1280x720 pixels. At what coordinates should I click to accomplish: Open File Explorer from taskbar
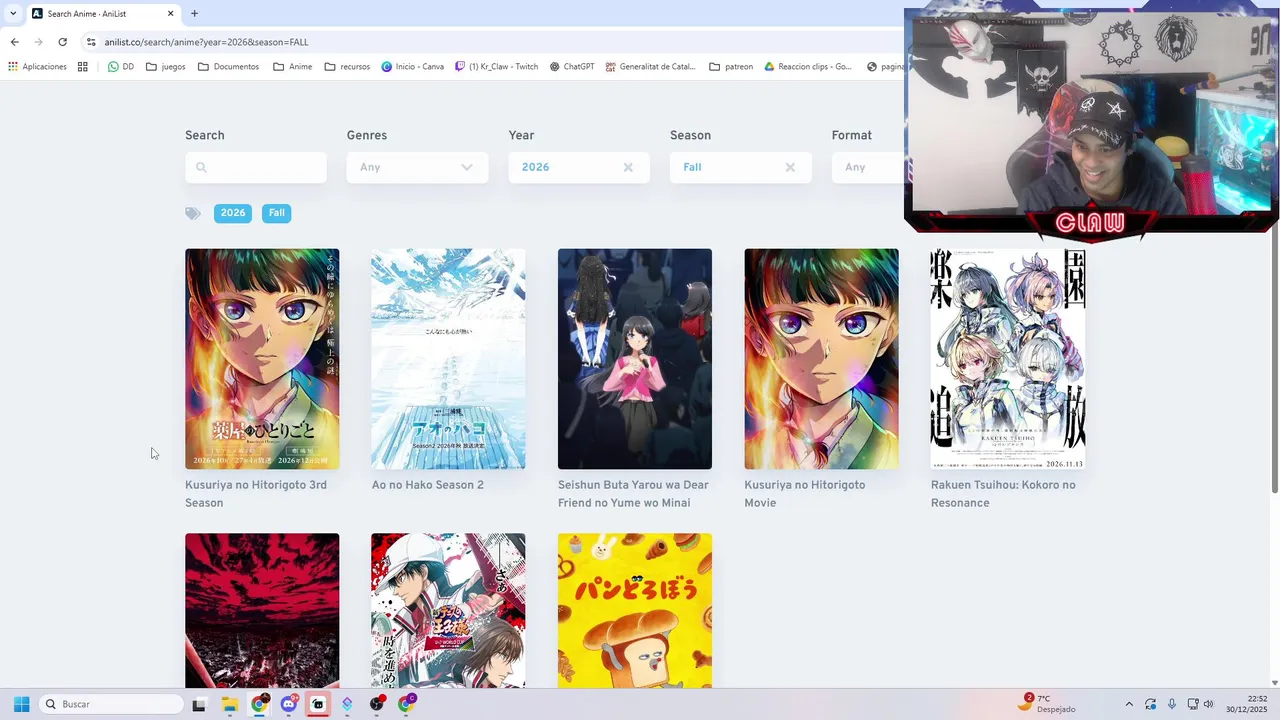coord(229,704)
